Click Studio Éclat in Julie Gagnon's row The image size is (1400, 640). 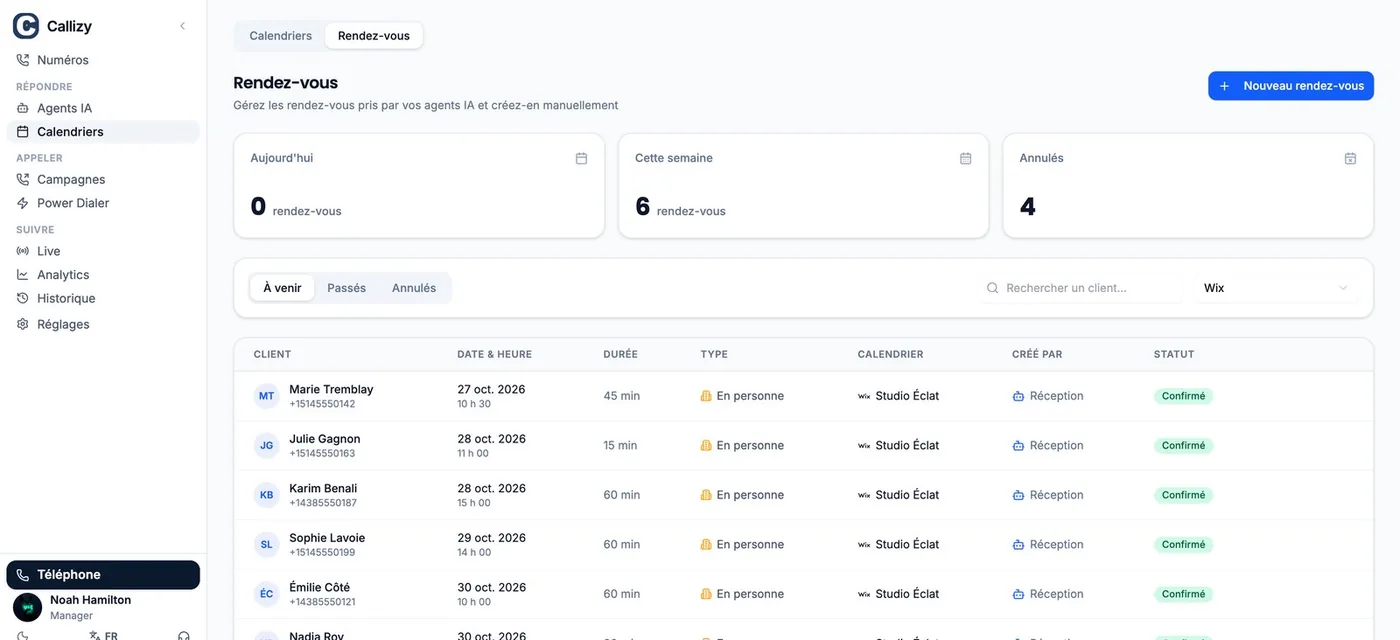click(907, 446)
